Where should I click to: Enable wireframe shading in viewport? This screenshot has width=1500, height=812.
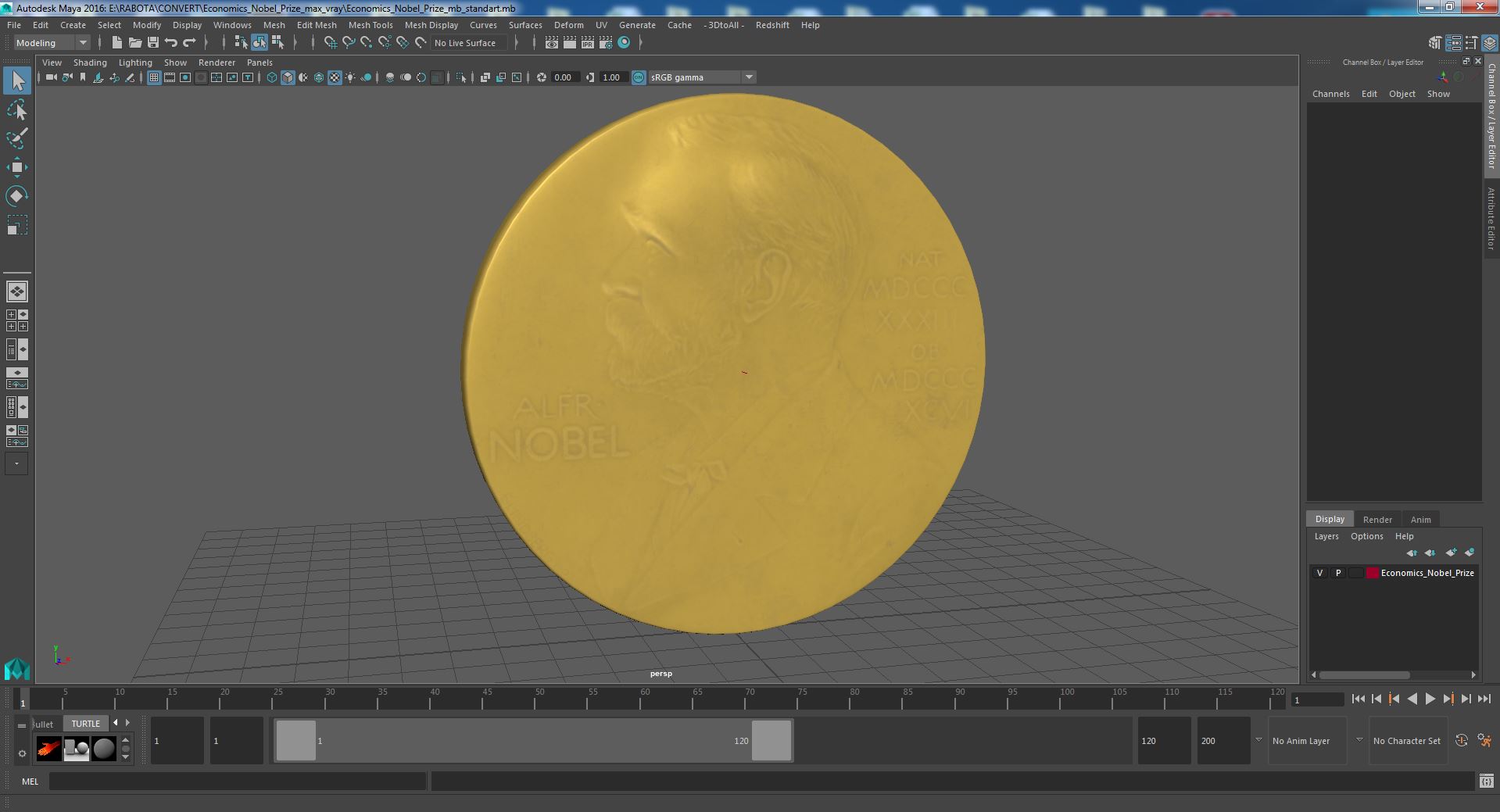[x=271, y=77]
